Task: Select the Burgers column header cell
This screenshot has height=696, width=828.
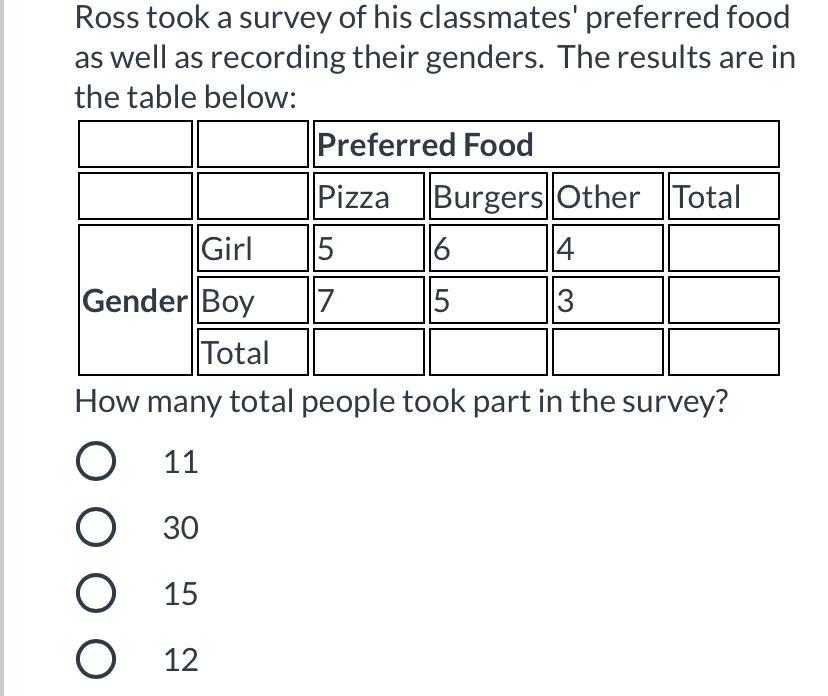Action: pyautogui.click(x=488, y=196)
